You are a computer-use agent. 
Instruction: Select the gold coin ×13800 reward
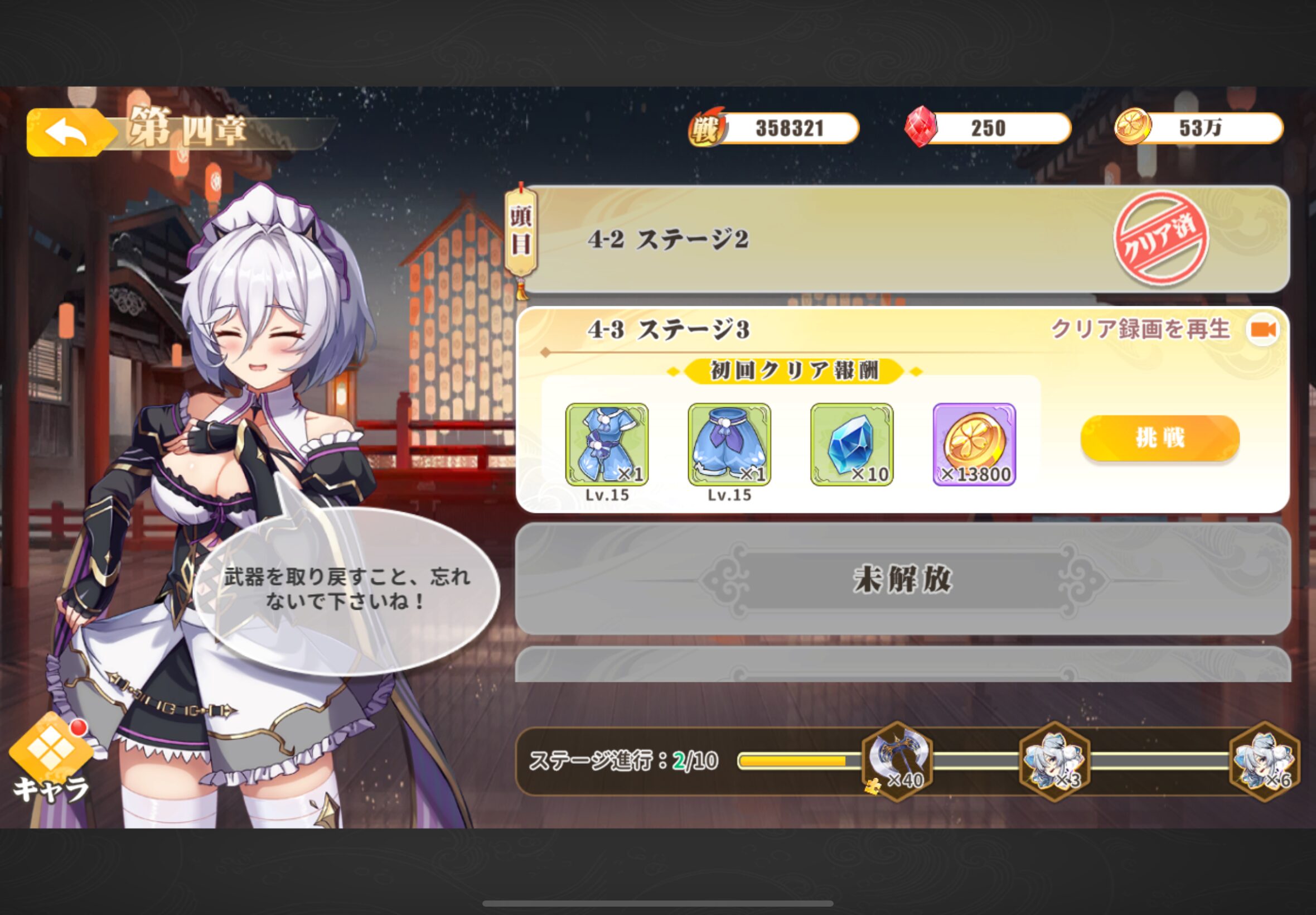975,444
